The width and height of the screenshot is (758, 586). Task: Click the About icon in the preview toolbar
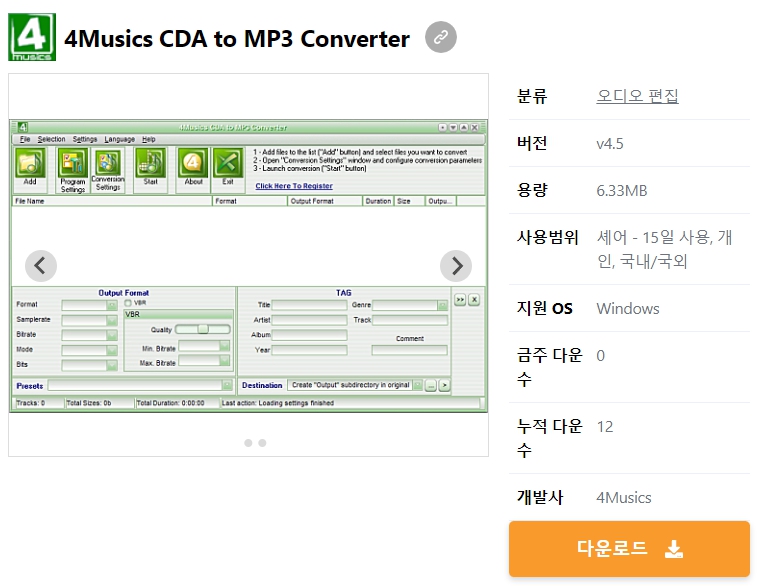pos(193,163)
